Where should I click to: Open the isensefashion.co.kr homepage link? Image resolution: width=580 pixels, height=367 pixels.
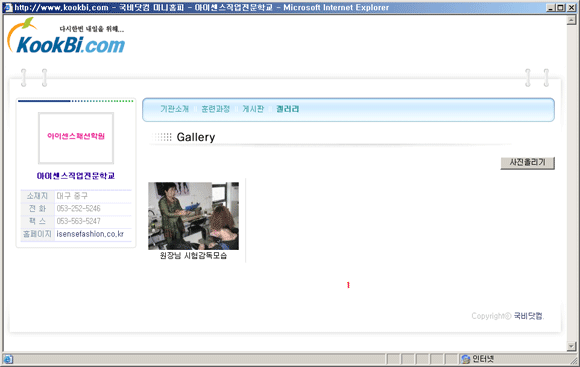(90, 234)
